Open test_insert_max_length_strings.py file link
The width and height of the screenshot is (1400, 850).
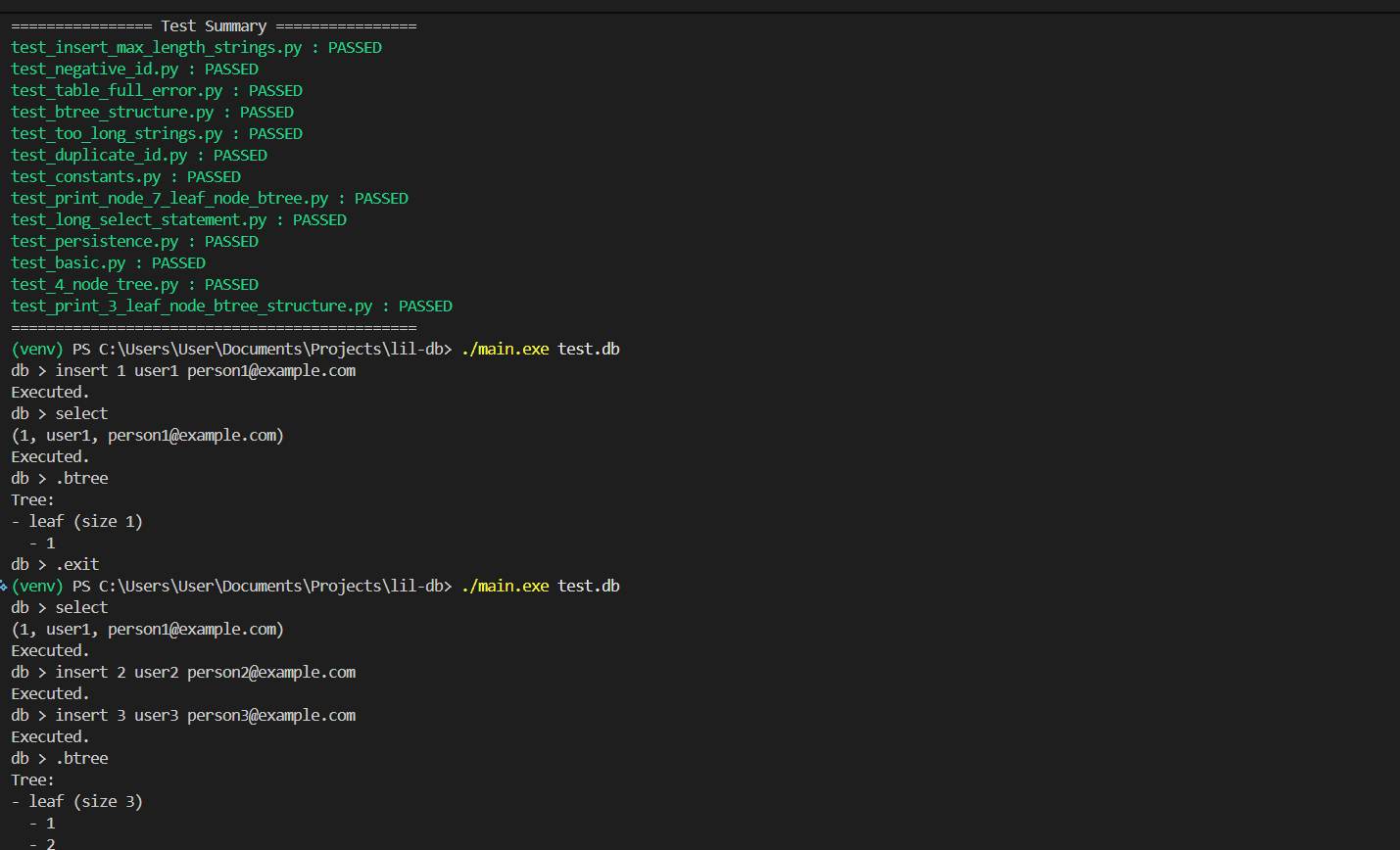[x=156, y=48]
